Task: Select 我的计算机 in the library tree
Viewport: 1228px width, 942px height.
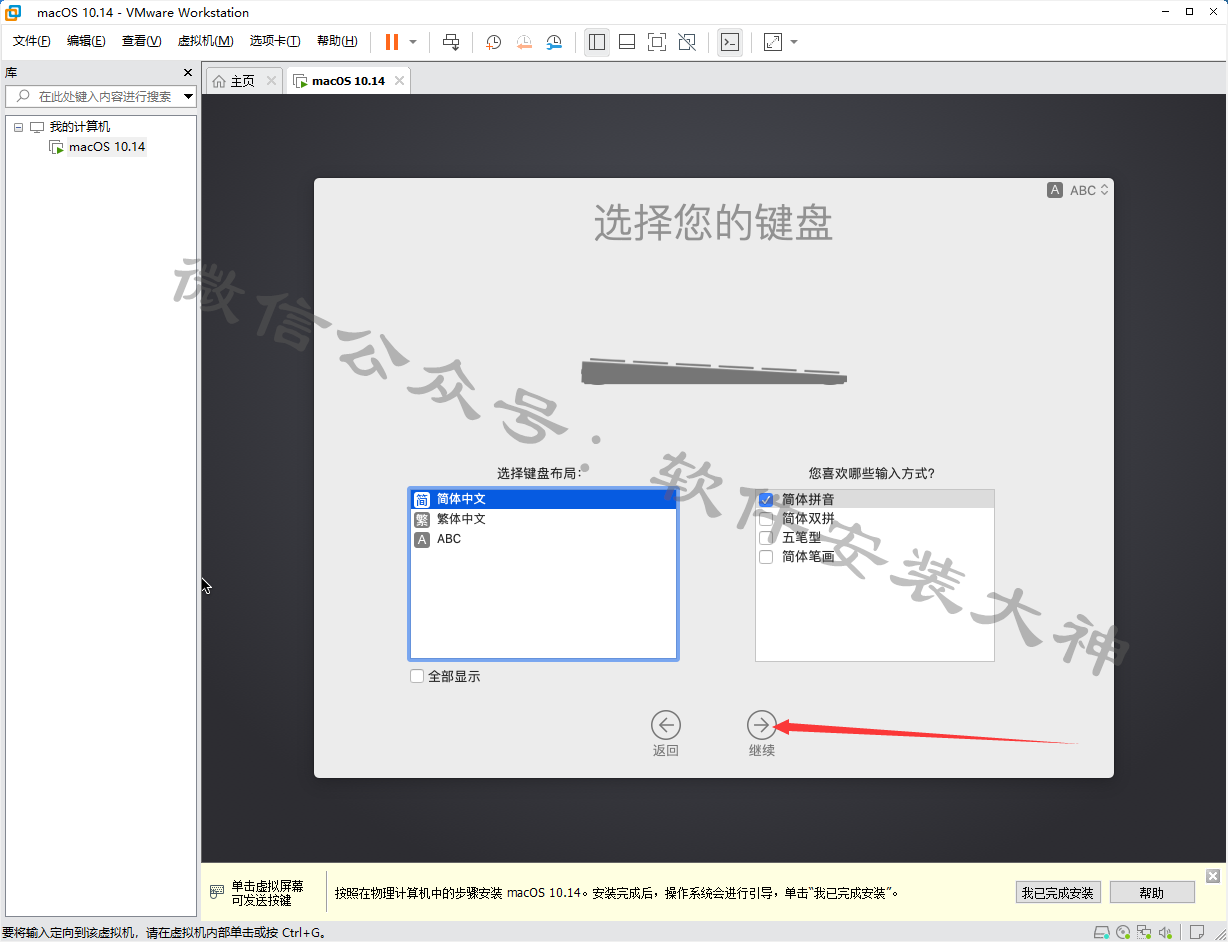Action: (x=80, y=127)
